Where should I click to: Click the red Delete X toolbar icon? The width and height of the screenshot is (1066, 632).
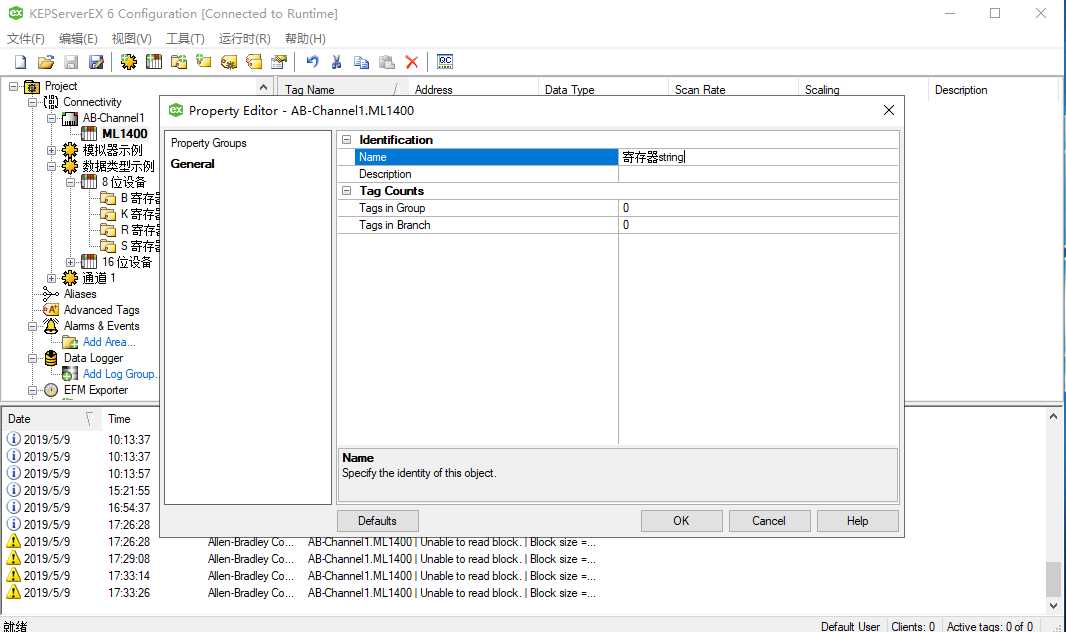coord(411,62)
